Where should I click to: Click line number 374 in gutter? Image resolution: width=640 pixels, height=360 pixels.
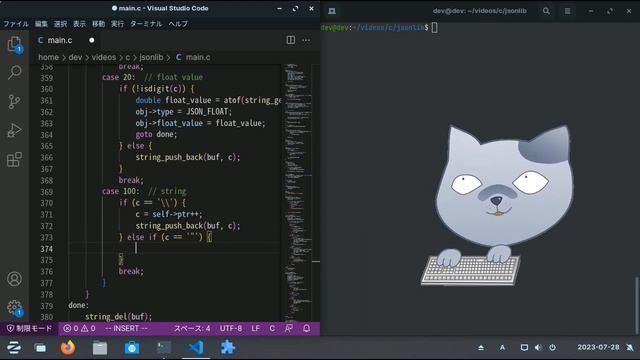pyautogui.click(x=47, y=249)
